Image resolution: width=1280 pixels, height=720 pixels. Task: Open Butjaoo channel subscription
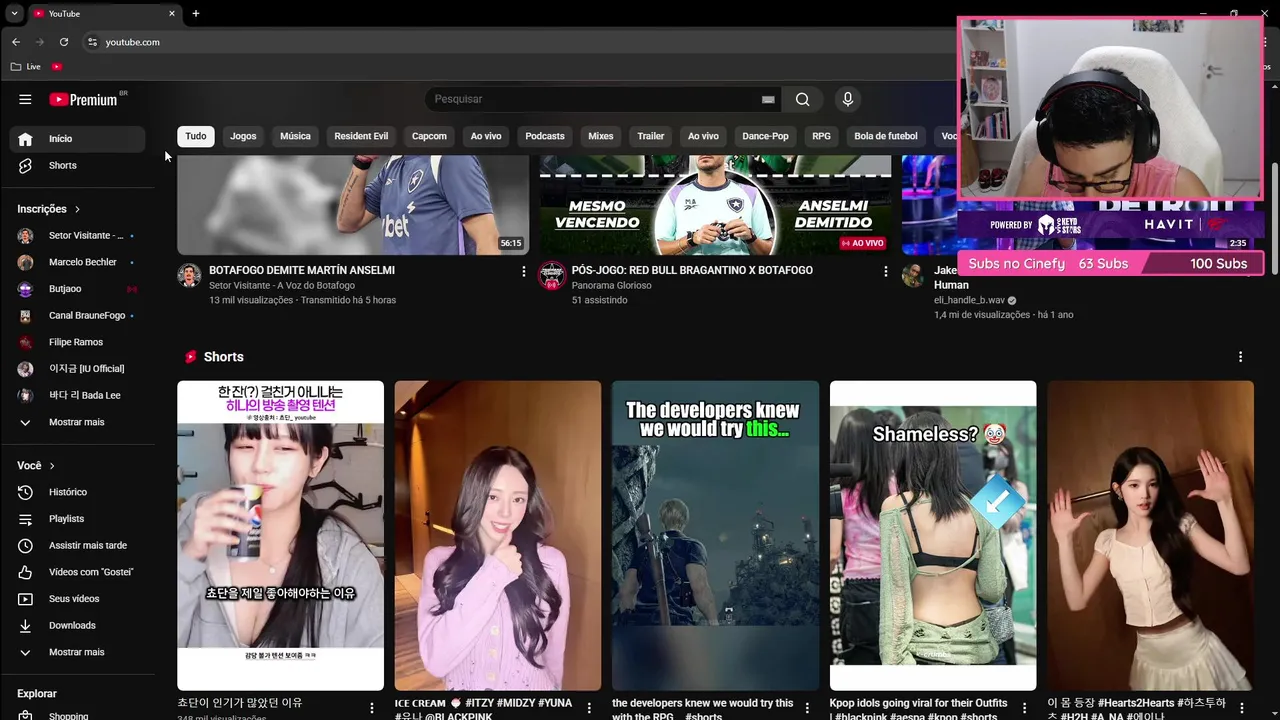coord(77,289)
